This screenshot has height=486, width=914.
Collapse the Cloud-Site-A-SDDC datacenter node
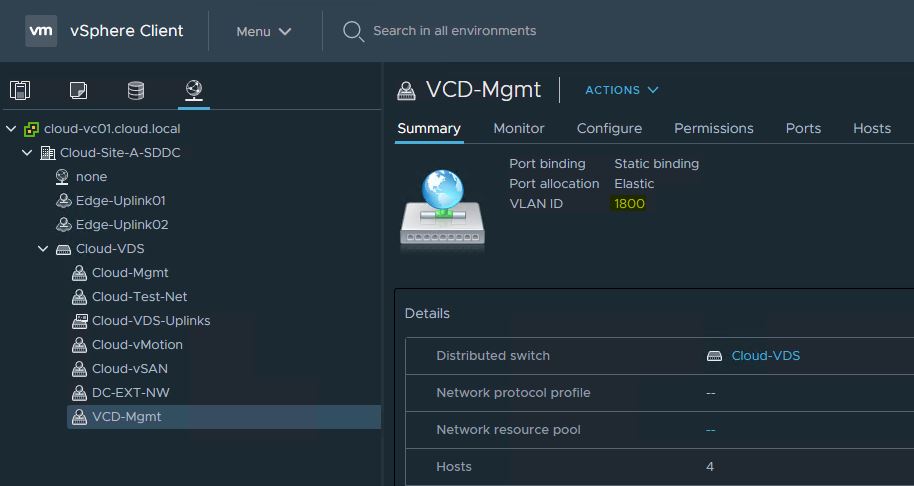pyautogui.click(x=27, y=153)
